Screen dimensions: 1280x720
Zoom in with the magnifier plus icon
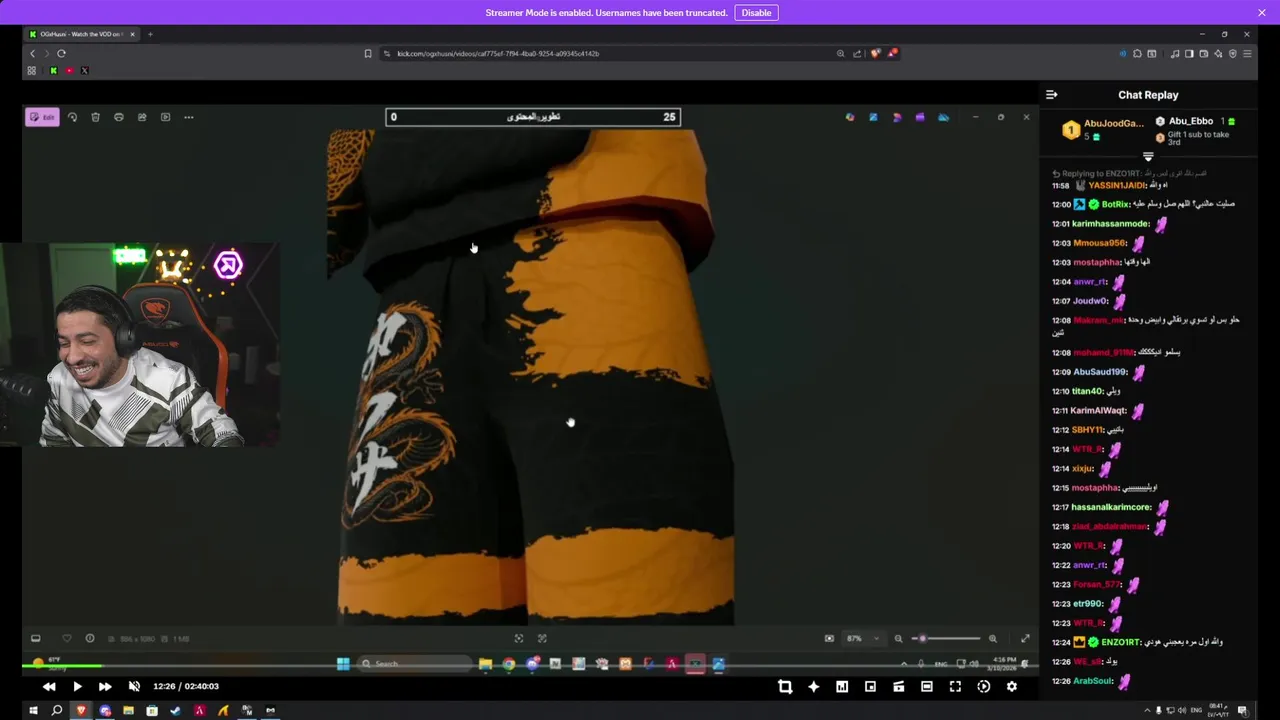pyautogui.click(x=992, y=638)
